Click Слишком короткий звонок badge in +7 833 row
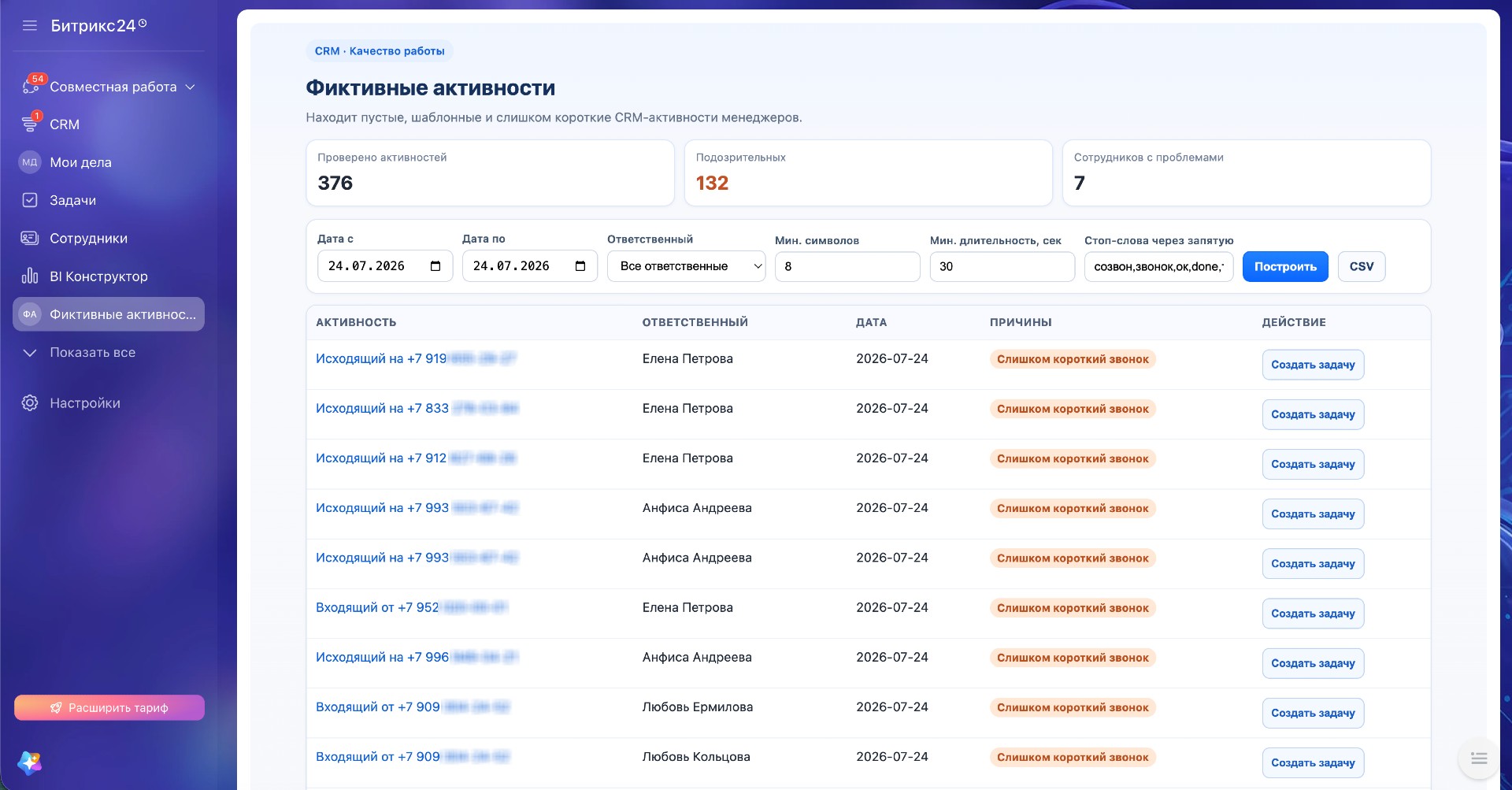 [1073, 409]
